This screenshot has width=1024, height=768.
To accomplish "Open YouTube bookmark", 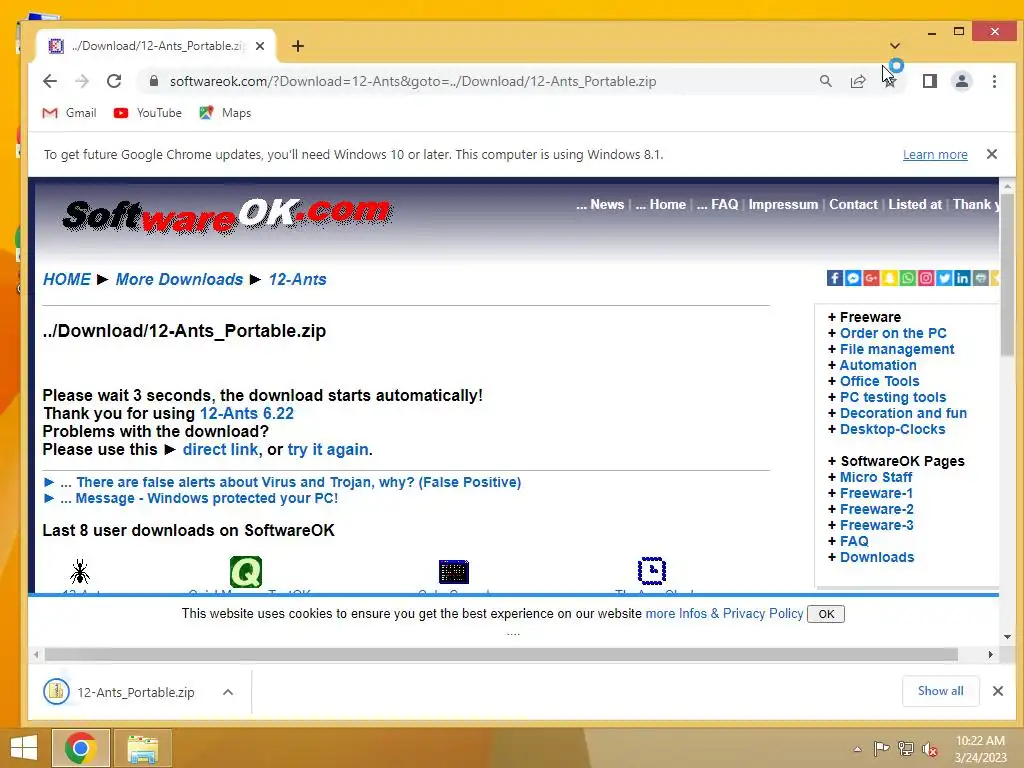I will (148, 113).
